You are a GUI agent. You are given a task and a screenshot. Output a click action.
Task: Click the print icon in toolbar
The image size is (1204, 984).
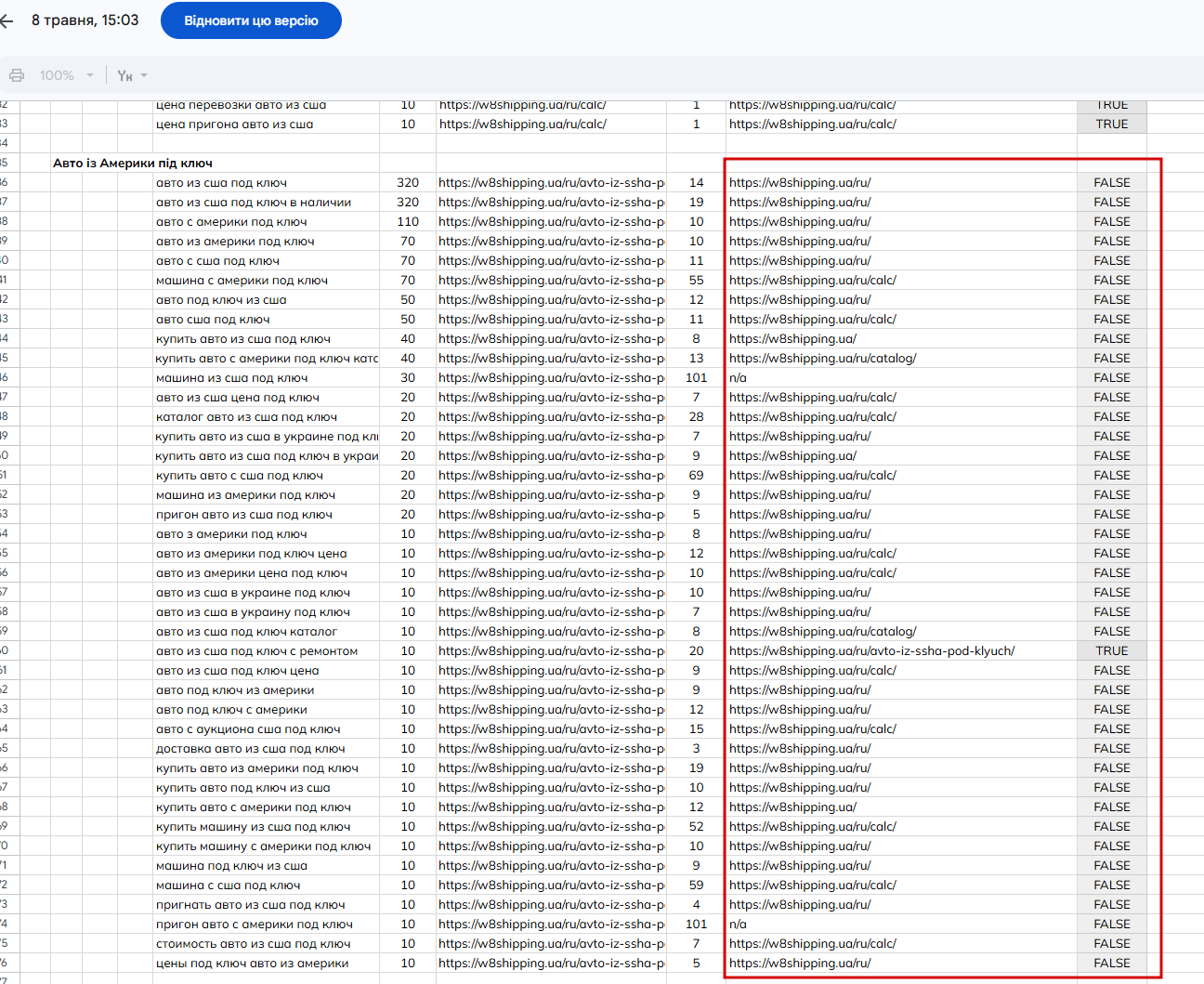tap(17, 75)
